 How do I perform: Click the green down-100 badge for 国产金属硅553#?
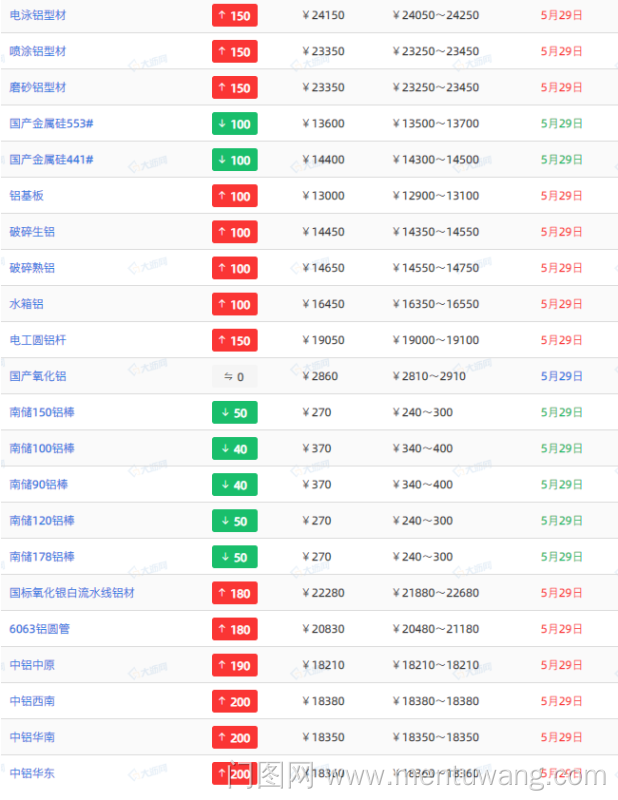point(234,124)
